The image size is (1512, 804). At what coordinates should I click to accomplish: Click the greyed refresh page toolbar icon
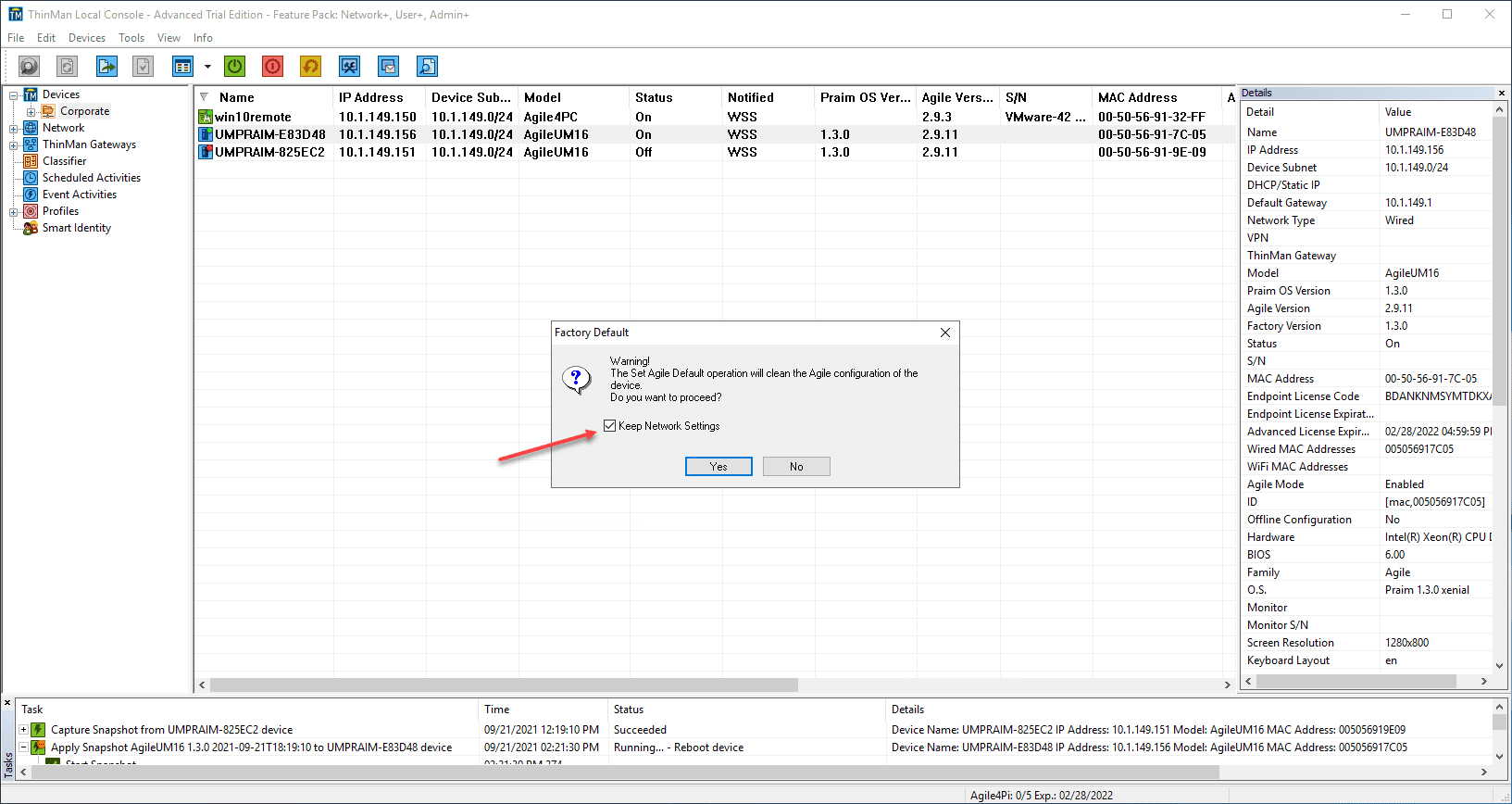pyautogui.click(x=67, y=66)
